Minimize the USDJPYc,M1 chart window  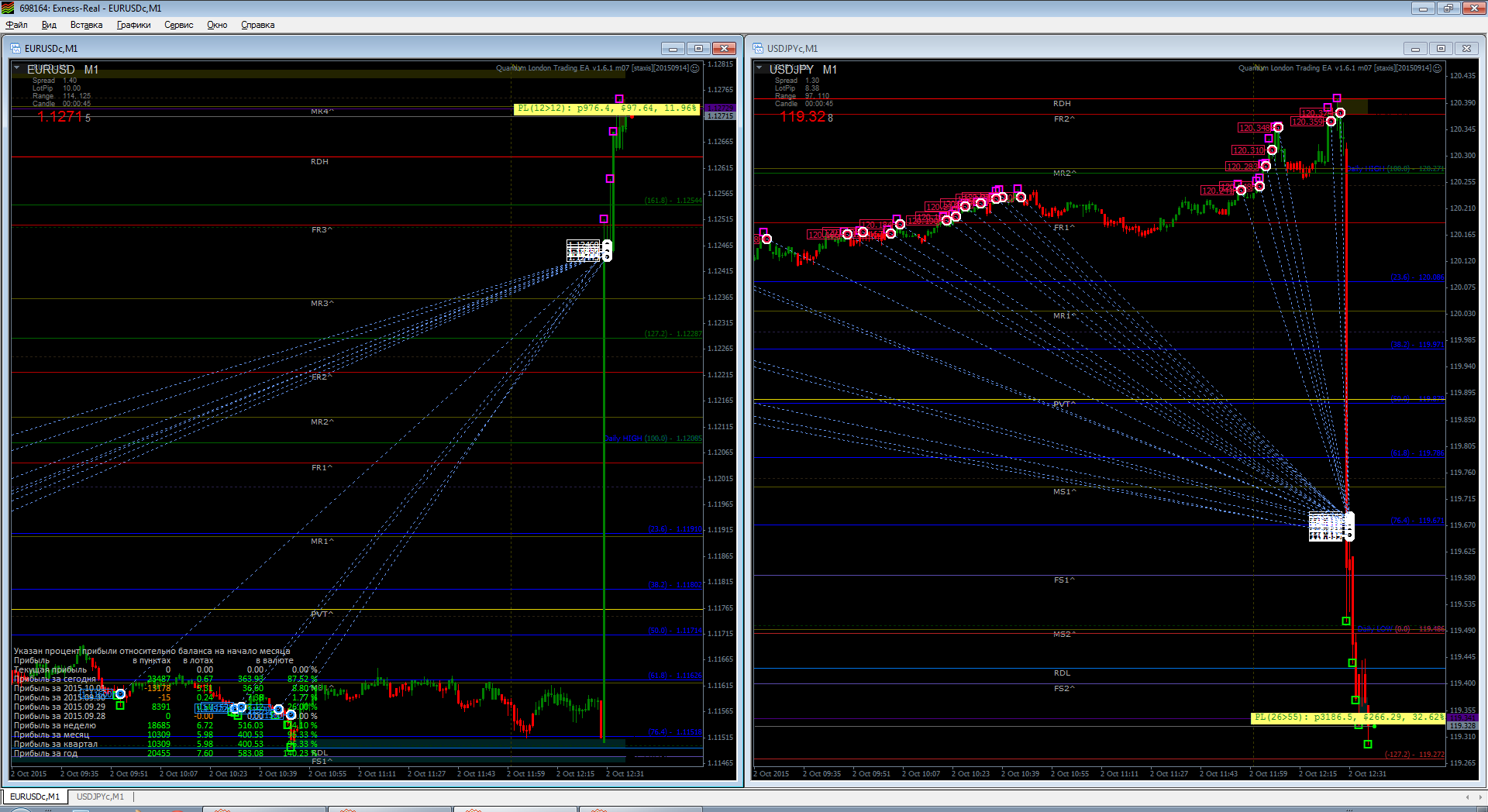coord(1415,48)
